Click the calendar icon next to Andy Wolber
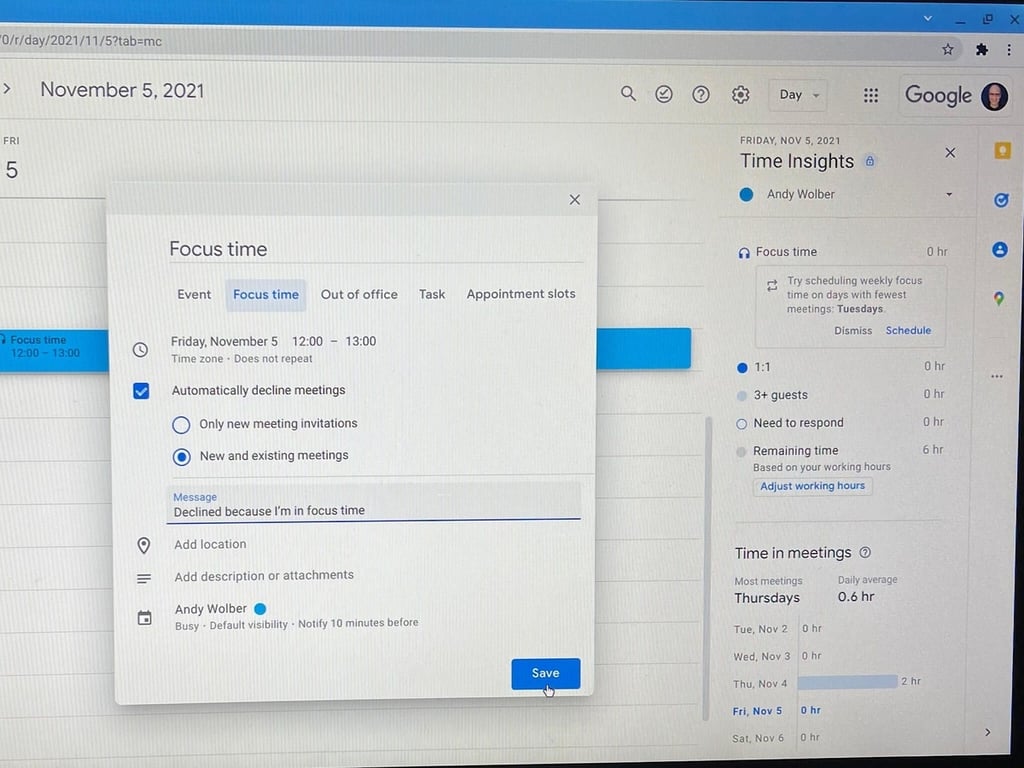This screenshot has height=768, width=1024. 144,617
